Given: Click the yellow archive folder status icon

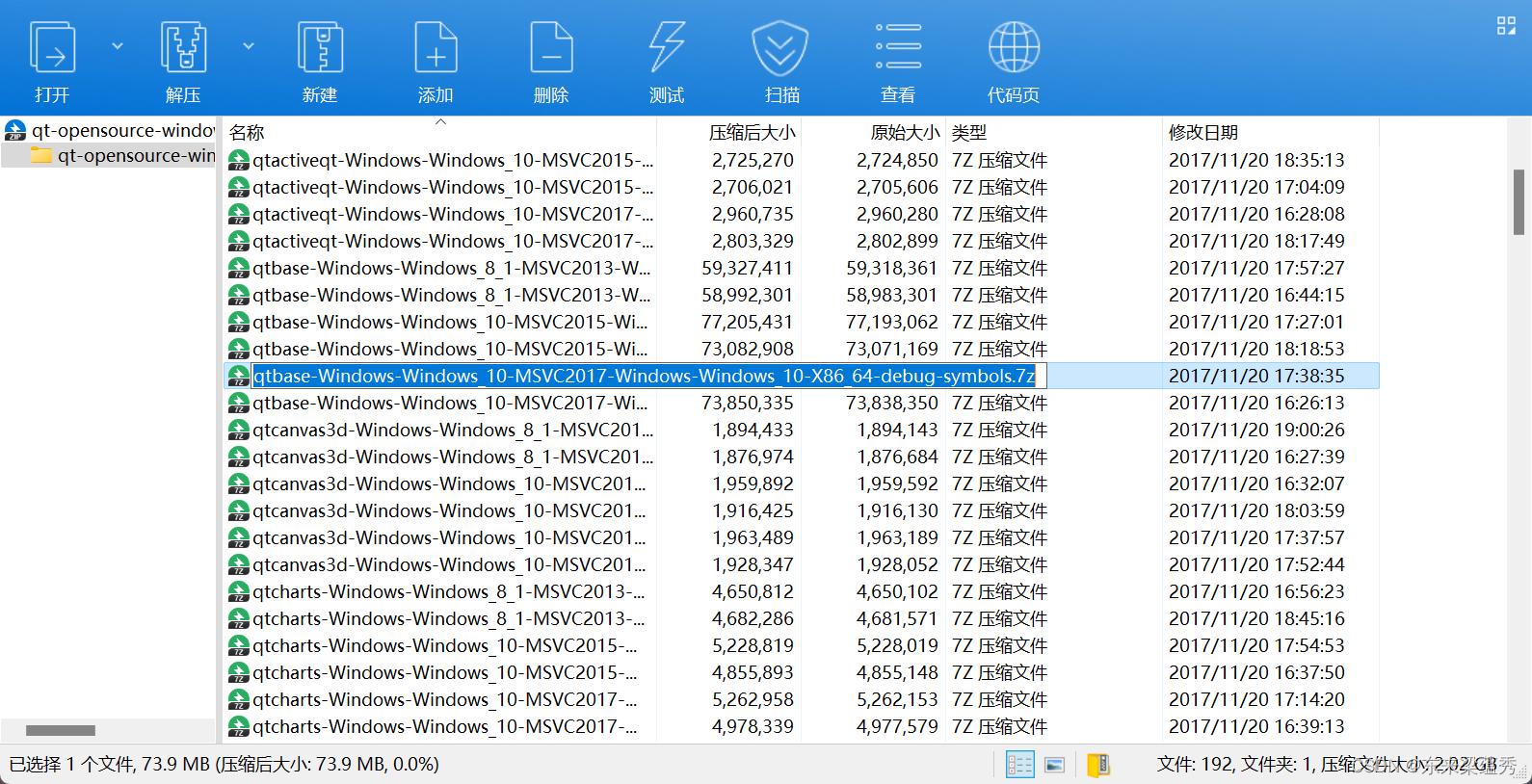Looking at the screenshot, I should 1098,765.
